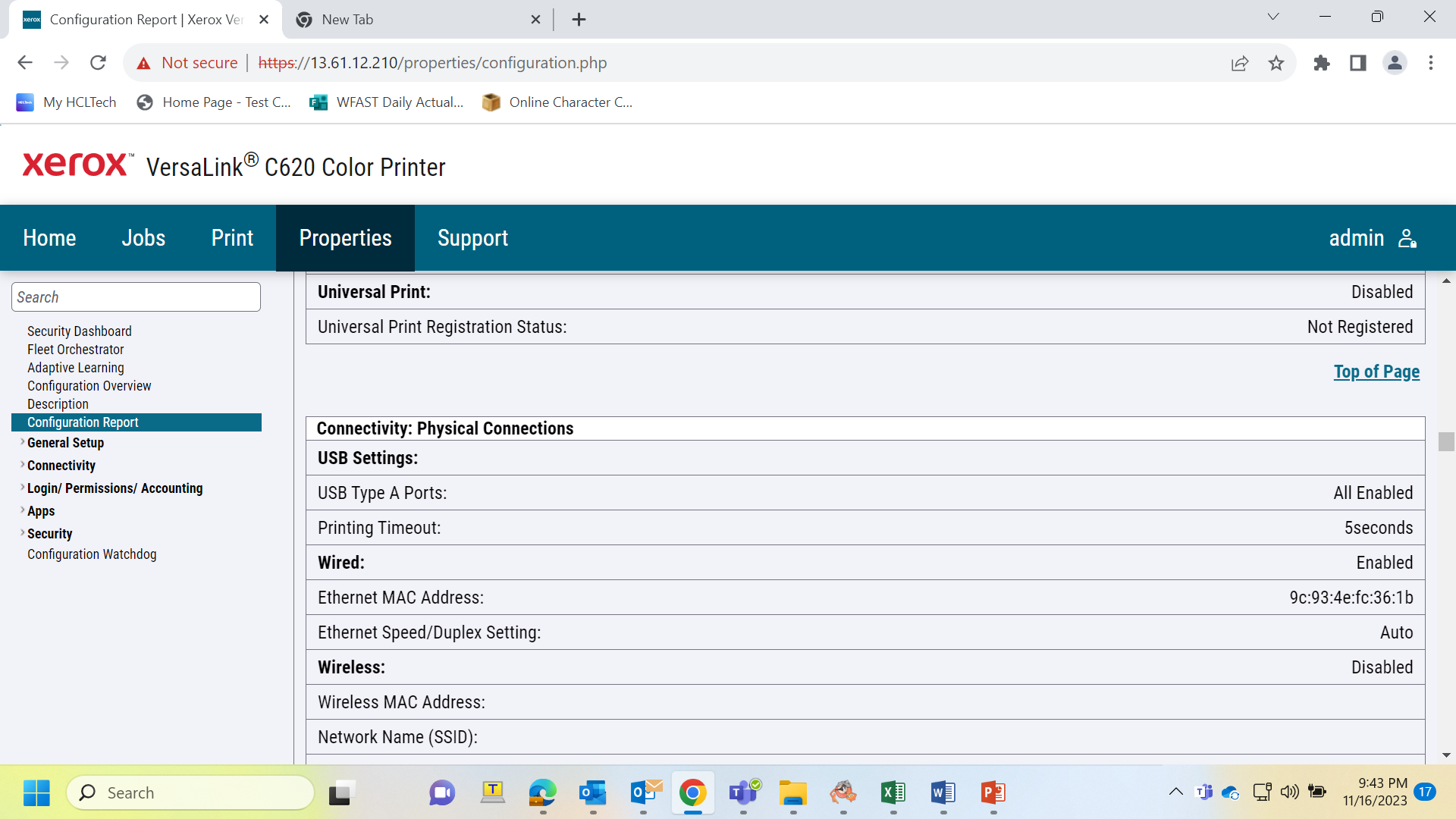Open the Chrome three-dot menu
This screenshot has width=1456, height=819.
click(1431, 63)
